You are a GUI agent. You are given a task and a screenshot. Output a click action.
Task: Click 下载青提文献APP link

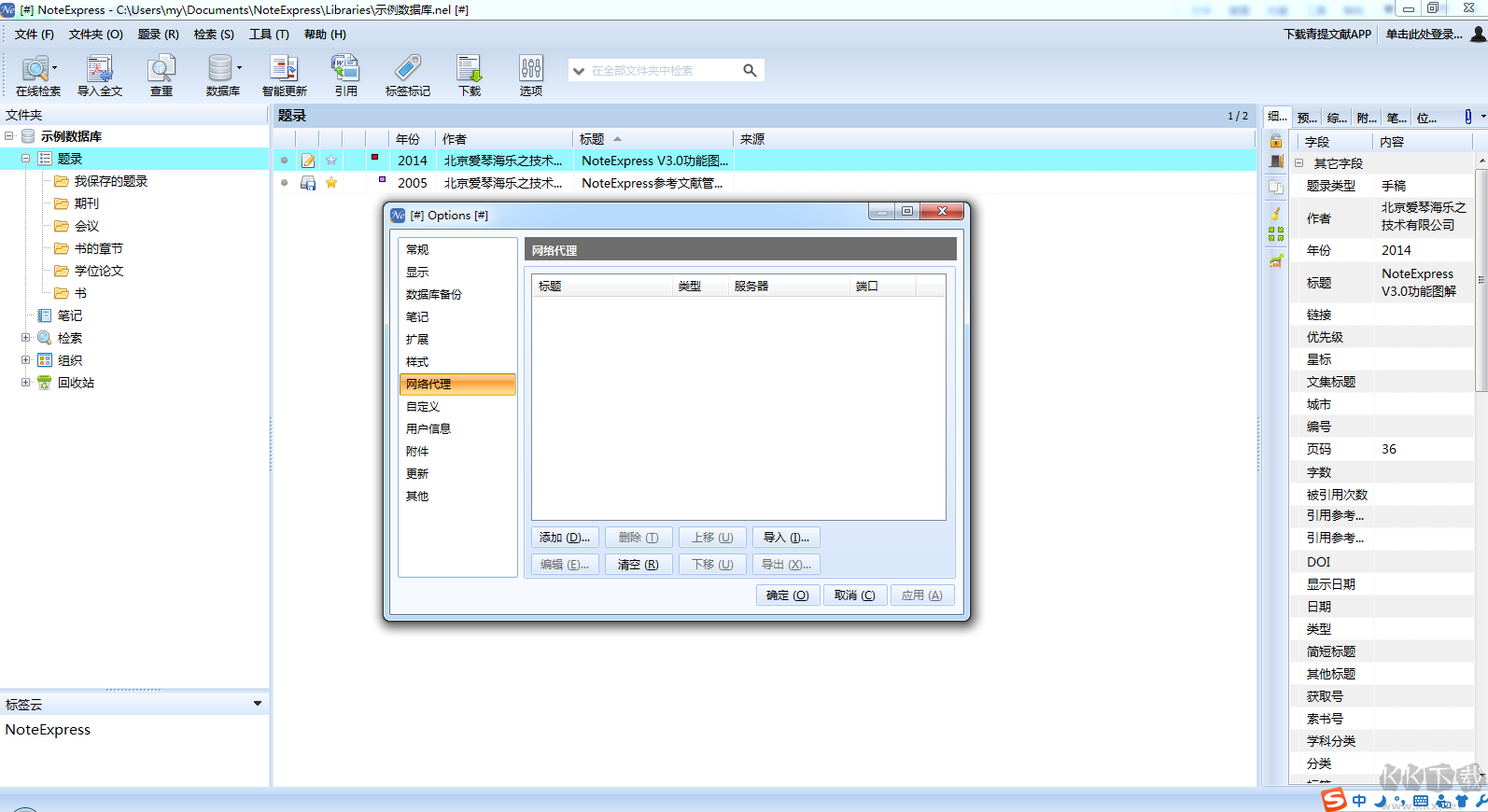pyautogui.click(x=1327, y=35)
